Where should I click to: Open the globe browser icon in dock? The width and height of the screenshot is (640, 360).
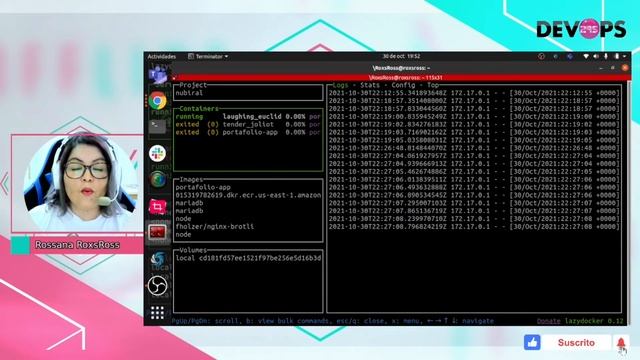158,180
